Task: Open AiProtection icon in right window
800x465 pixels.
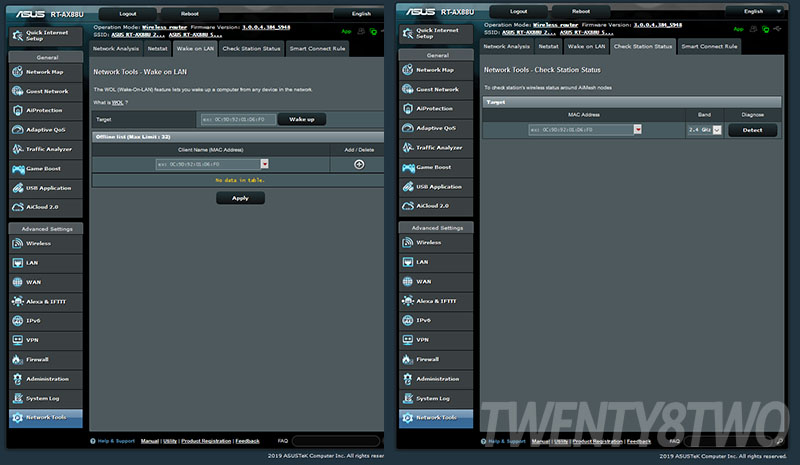Action: (408, 108)
